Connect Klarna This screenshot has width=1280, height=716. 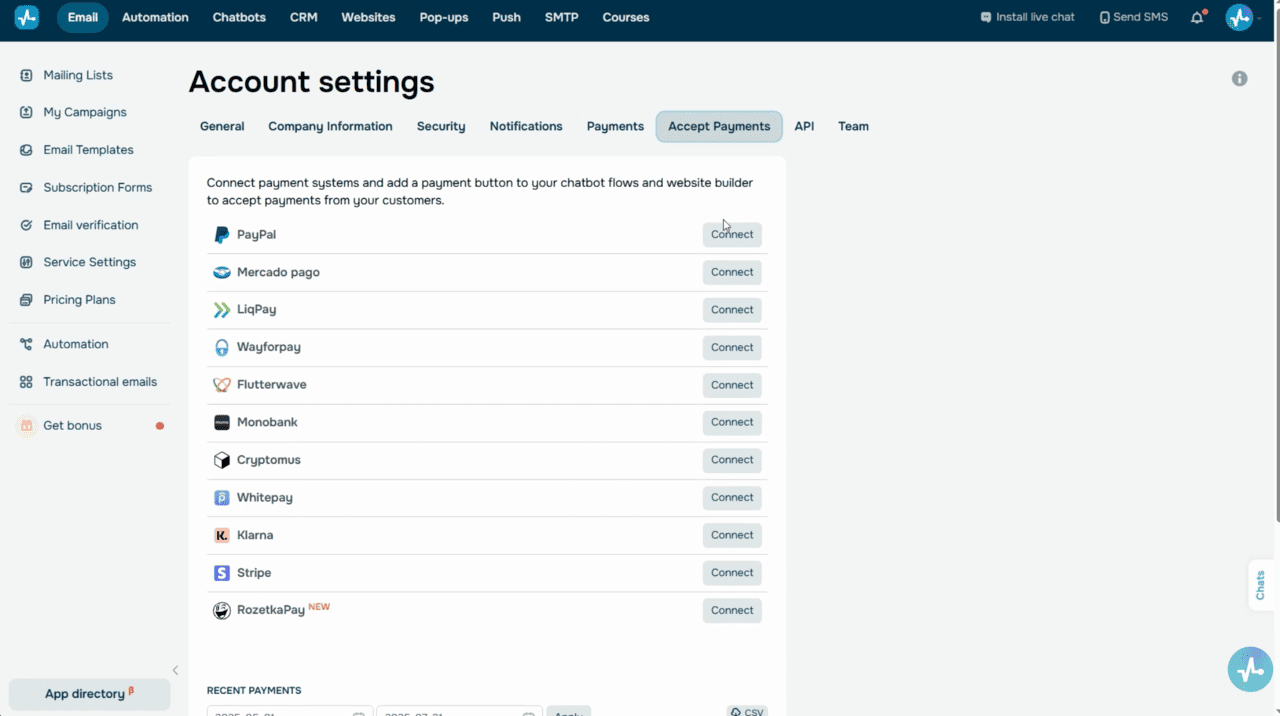click(x=732, y=535)
